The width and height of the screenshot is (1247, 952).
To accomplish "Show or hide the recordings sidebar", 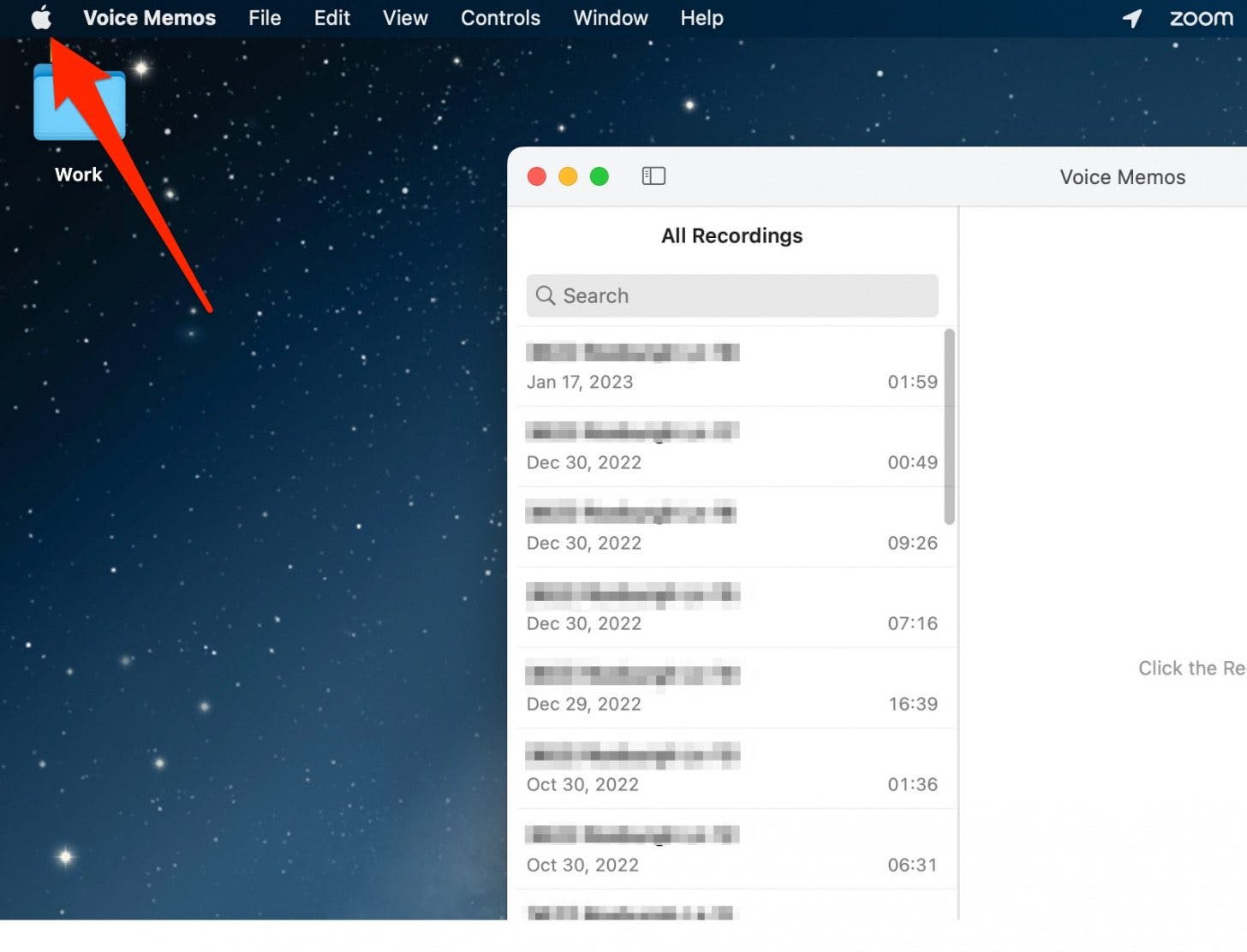I will [x=653, y=176].
